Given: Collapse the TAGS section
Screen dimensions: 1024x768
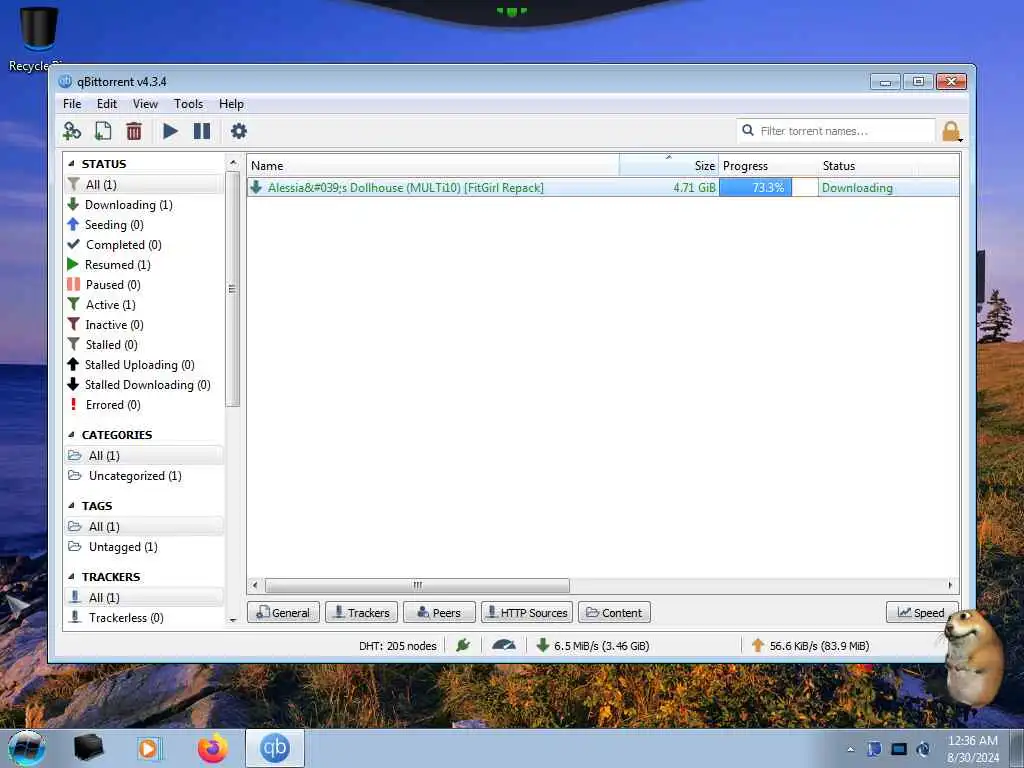Looking at the screenshot, I should coord(71,506).
